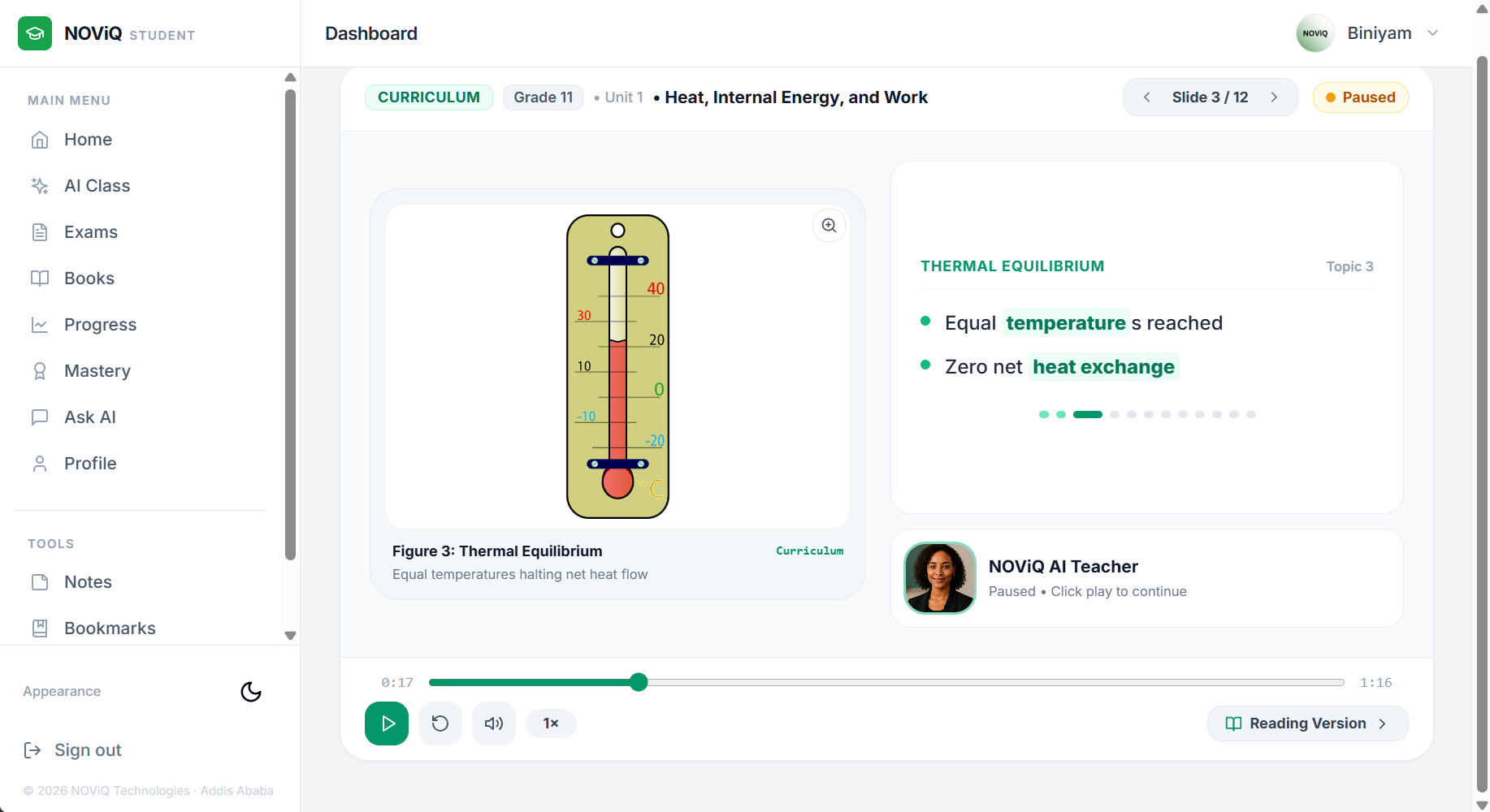
Task: Select the first slide indicator dot
Action: coord(1044,415)
